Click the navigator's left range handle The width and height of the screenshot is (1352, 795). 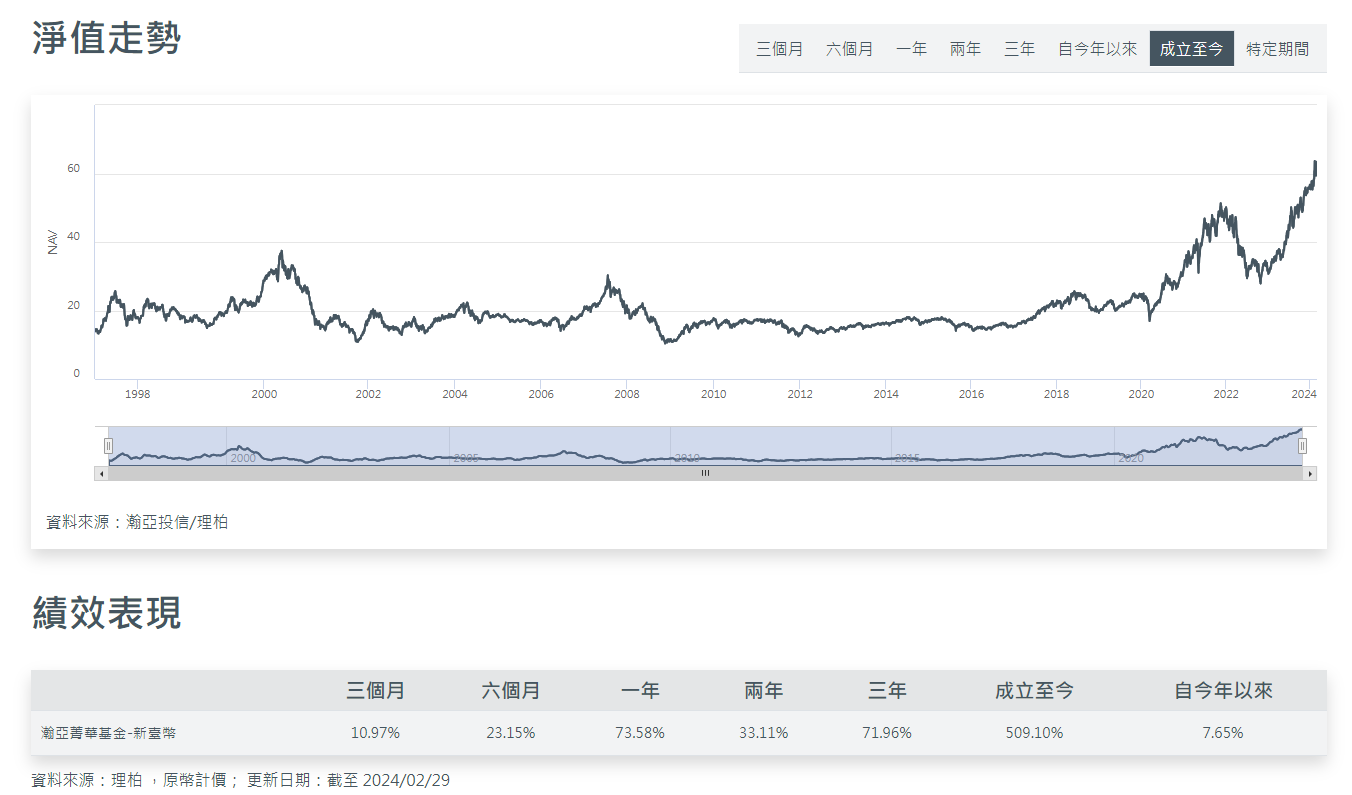108,446
